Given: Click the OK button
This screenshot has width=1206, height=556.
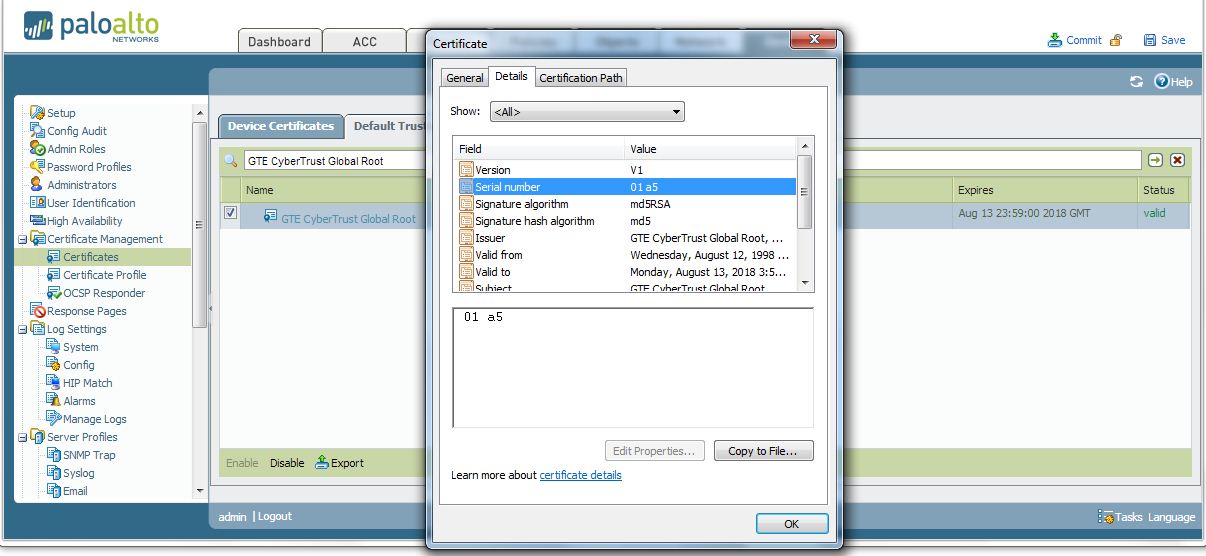Looking at the screenshot, I should click(x=791, y=524).
